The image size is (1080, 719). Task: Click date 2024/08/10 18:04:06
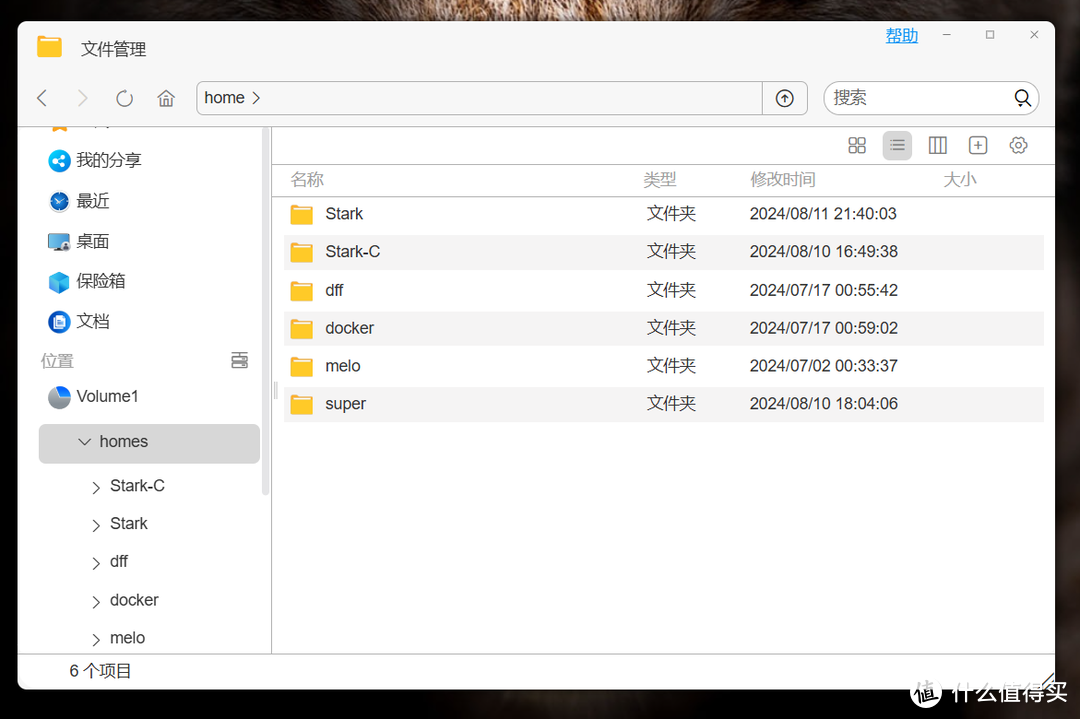click(824, 404)
